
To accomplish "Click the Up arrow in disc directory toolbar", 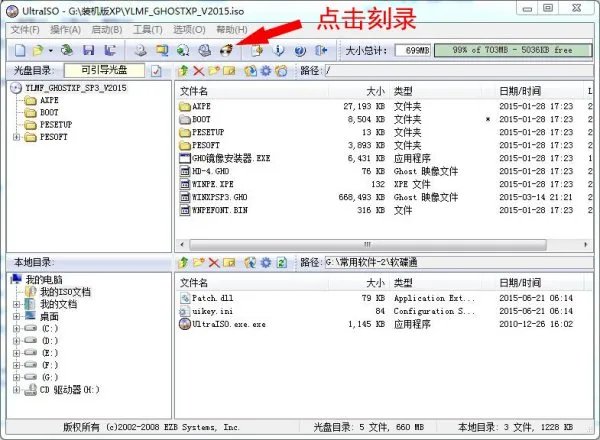I will [183, 71].
